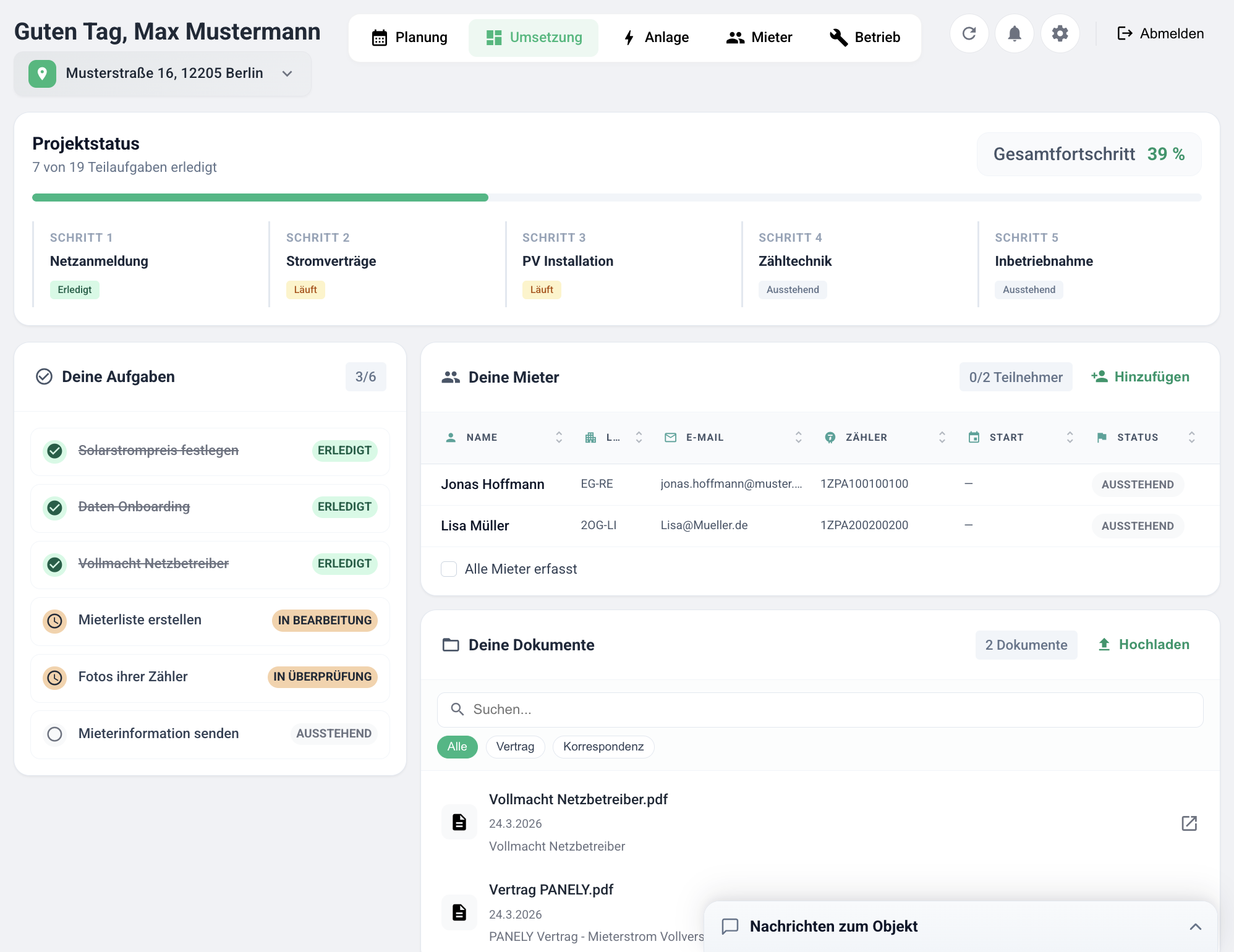Screen dimensions: 1234x952
Task: Open the Mieter tab
Action: 759,38
